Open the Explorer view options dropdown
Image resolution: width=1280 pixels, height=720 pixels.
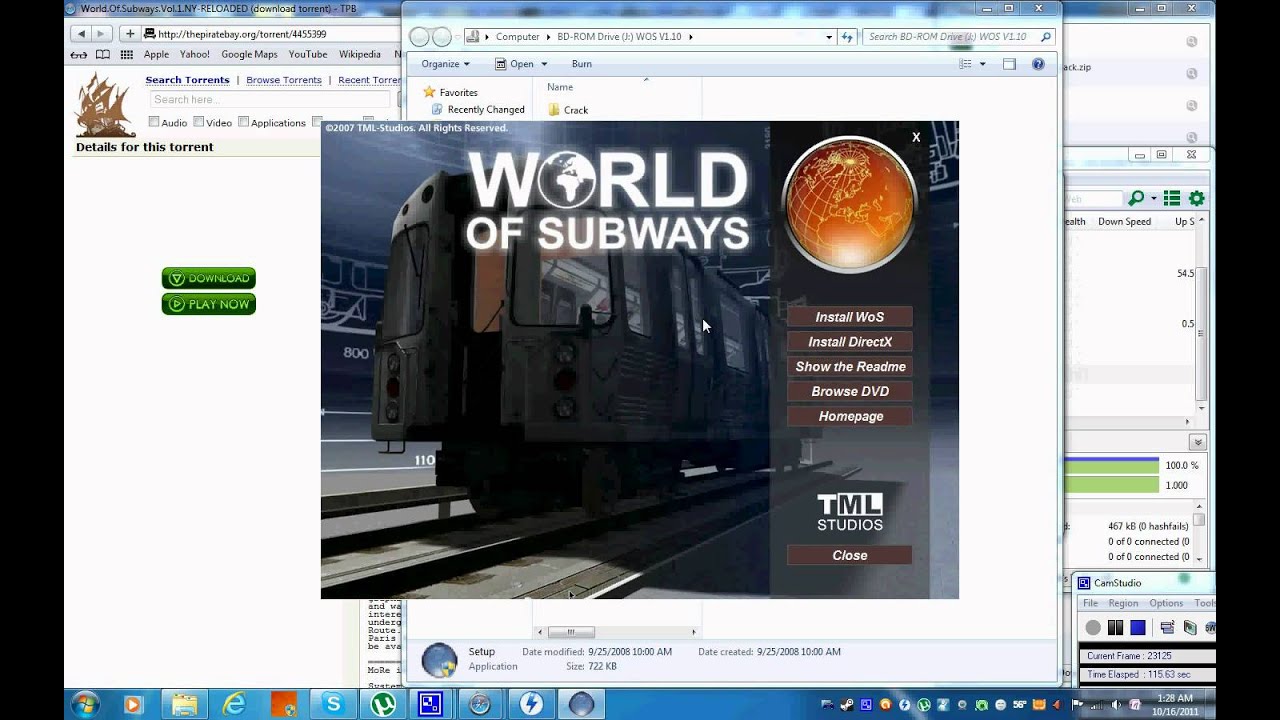[x=982, y=64]
